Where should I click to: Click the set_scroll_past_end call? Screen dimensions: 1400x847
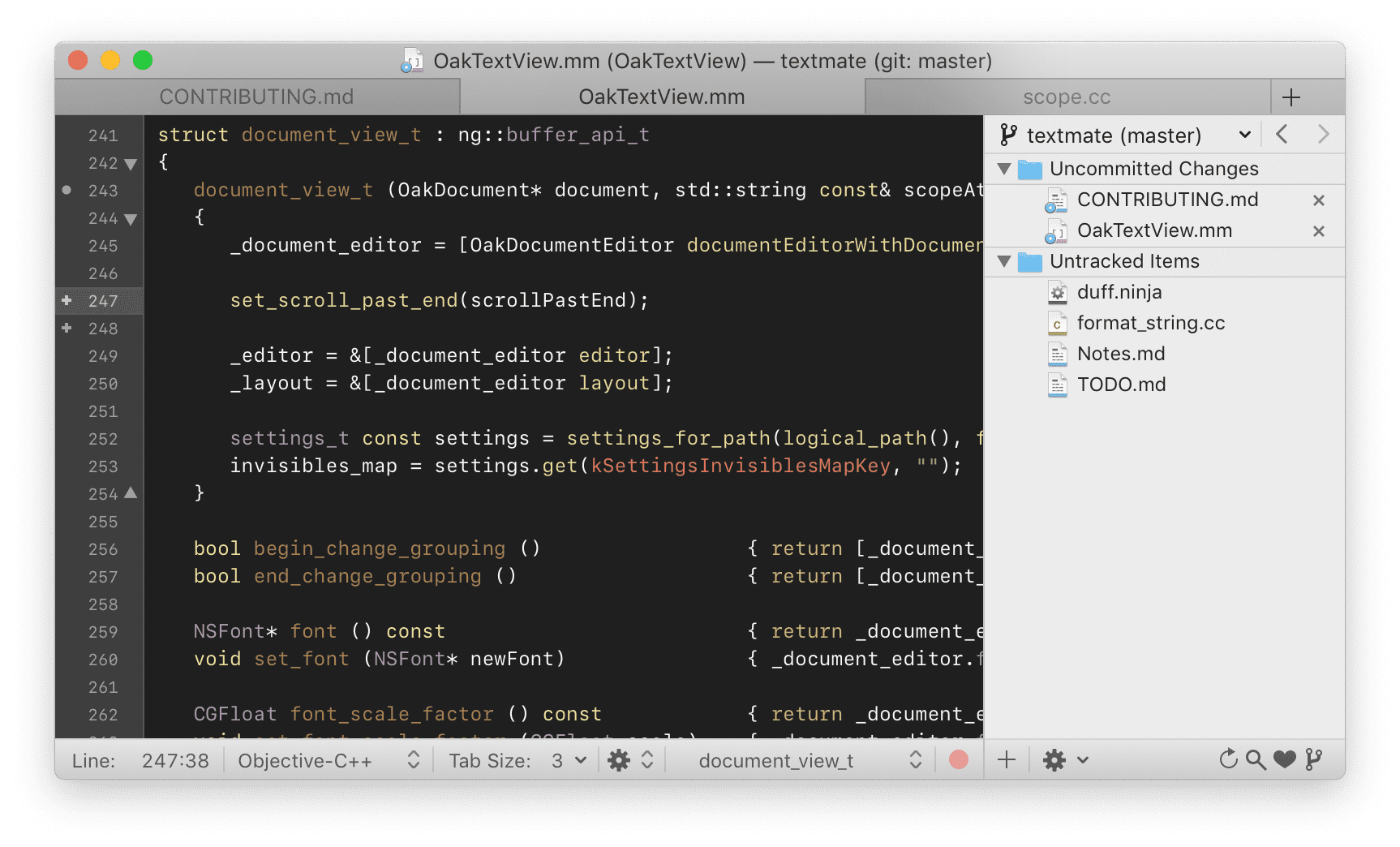344,301
